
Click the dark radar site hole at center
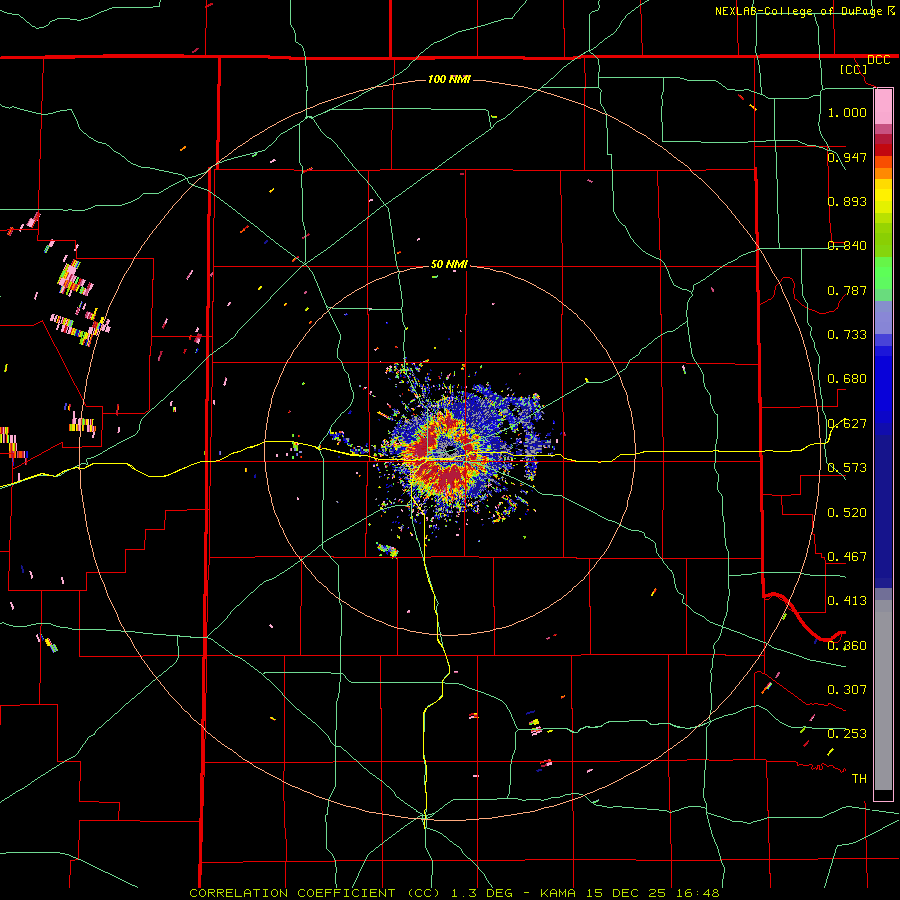pos(449,451)
